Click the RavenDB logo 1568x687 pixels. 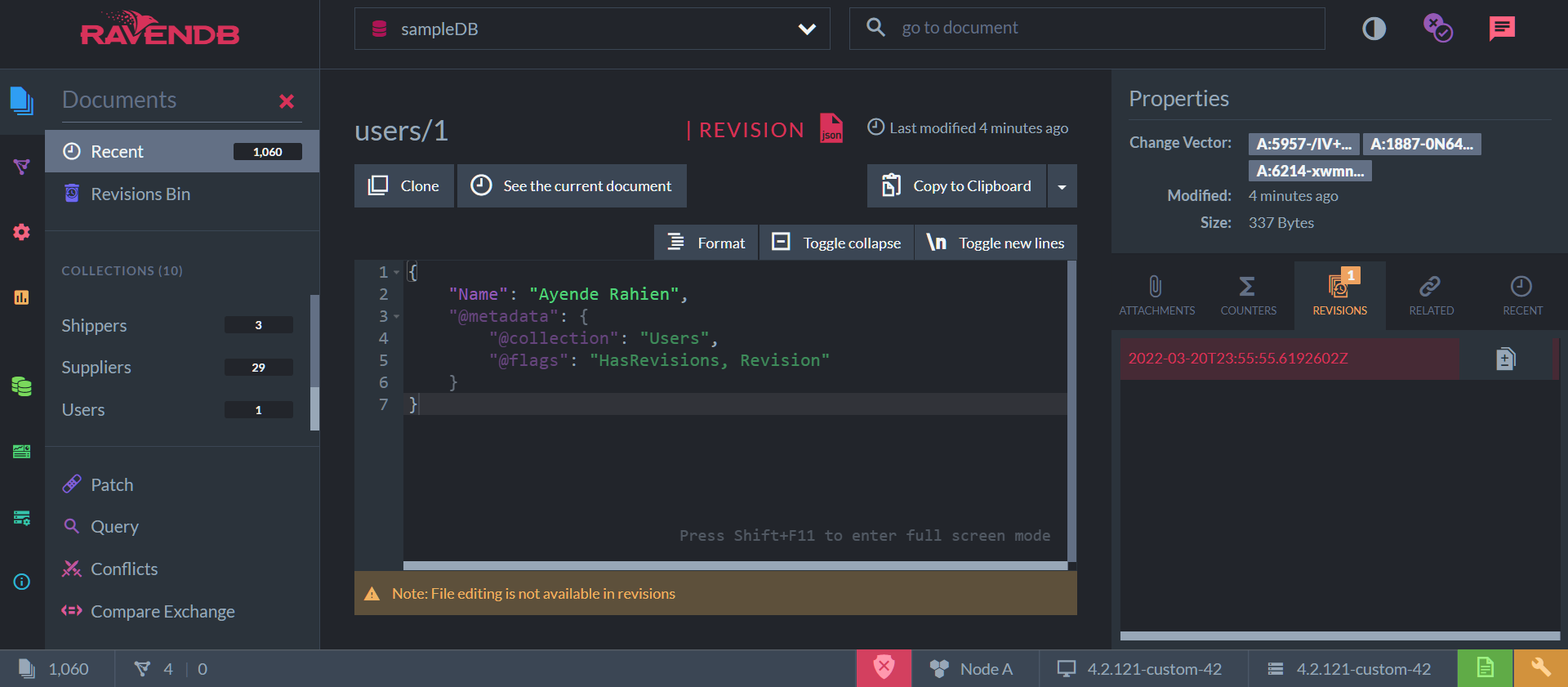pyautogui.click(x=160, y=29)
